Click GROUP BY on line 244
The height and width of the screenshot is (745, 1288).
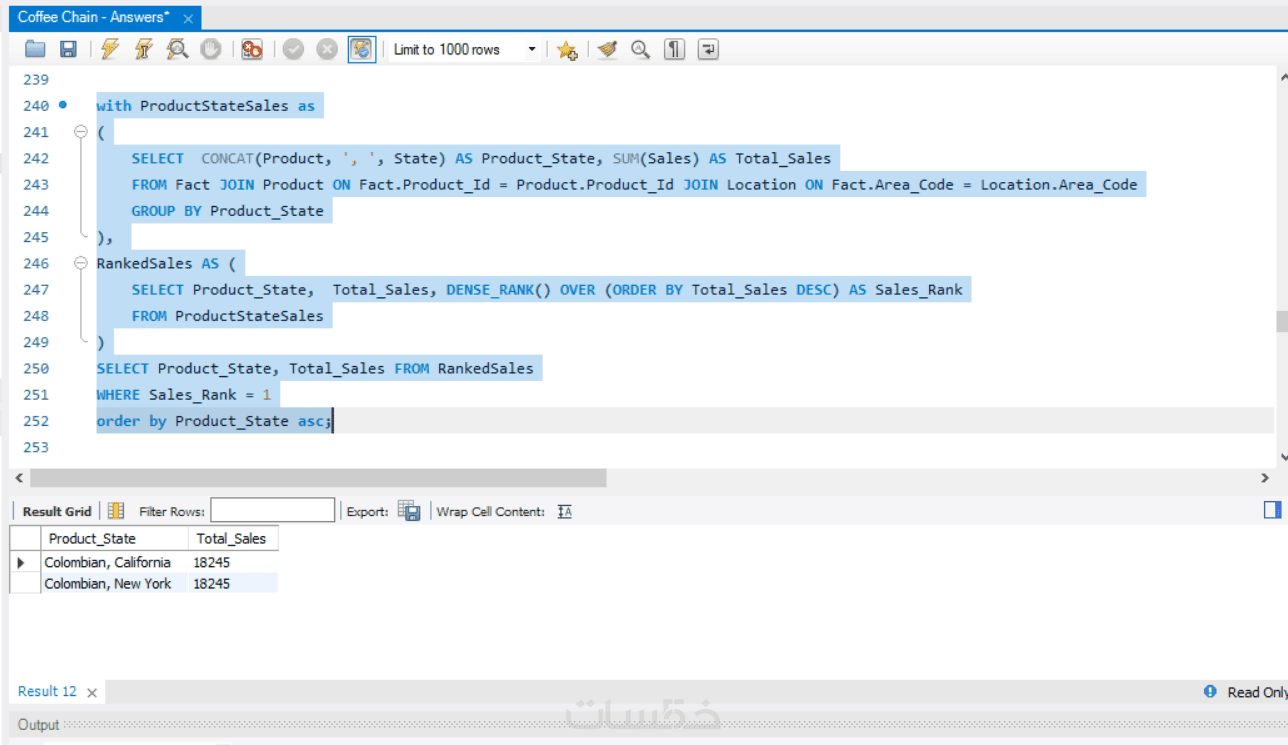point(166,211)
